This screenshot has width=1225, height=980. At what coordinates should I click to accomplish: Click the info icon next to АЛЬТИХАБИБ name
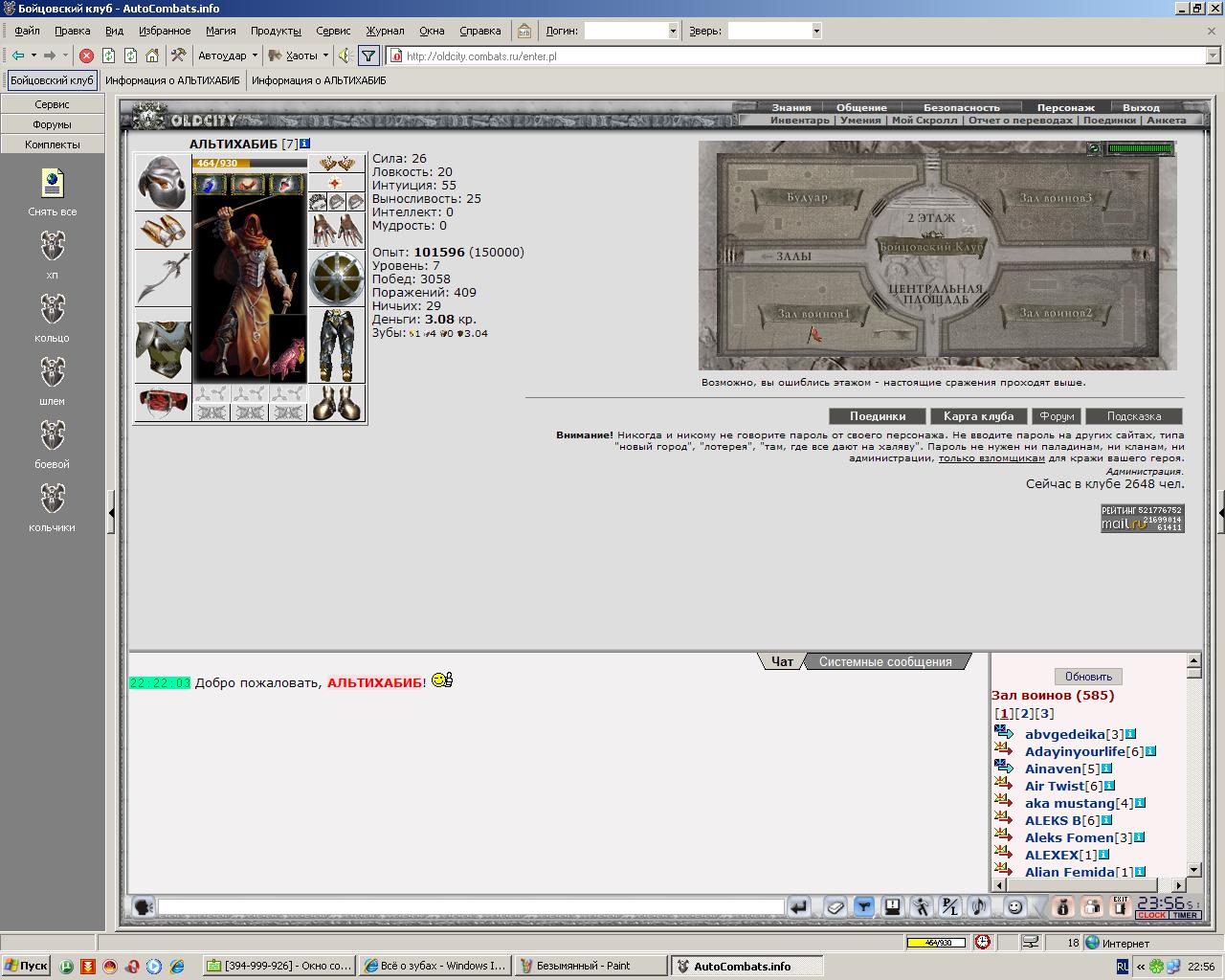(305, 144)
